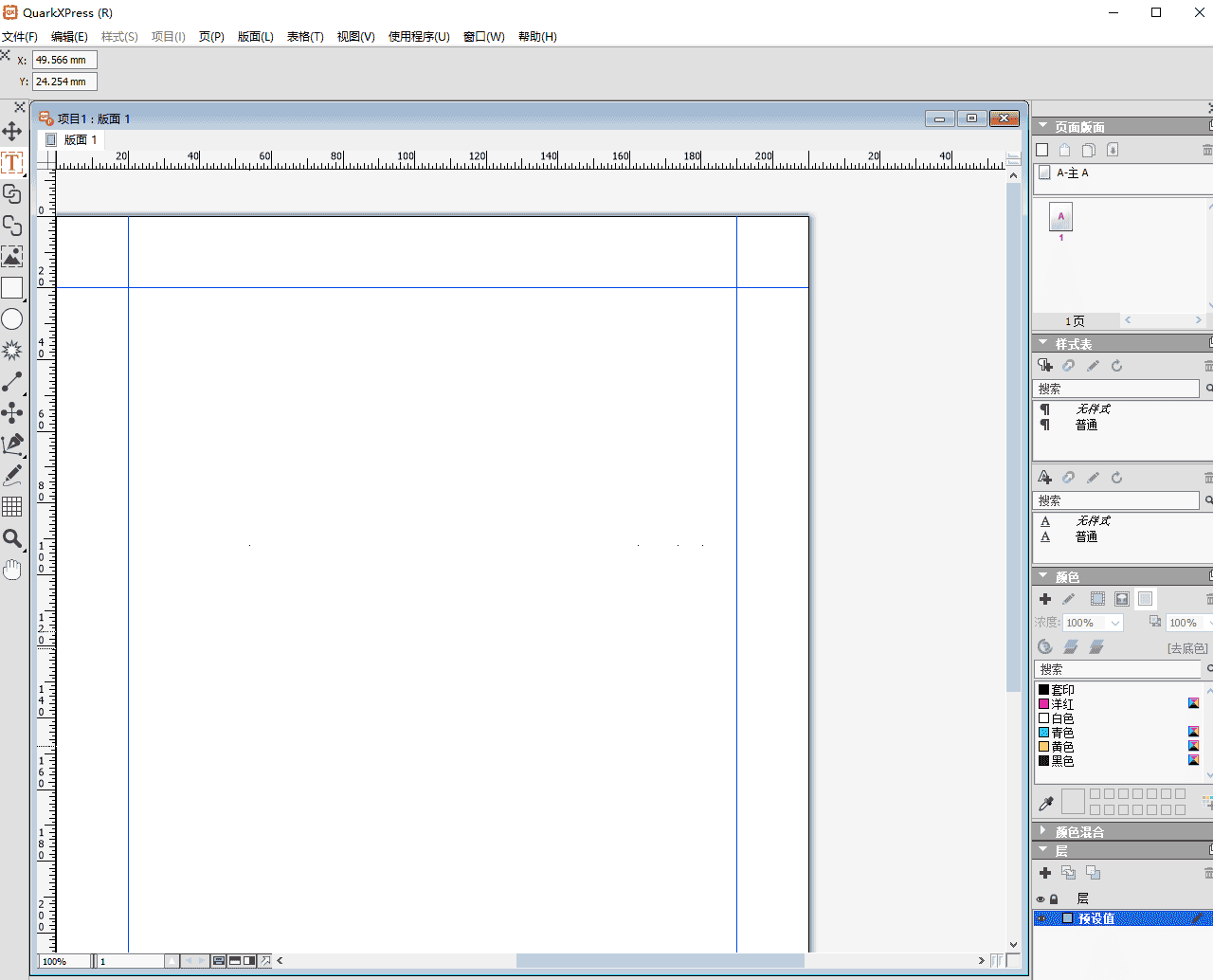Select the Composition Zones tool
The width and height of the screenshot is (1213, 980).
[12, 412]
